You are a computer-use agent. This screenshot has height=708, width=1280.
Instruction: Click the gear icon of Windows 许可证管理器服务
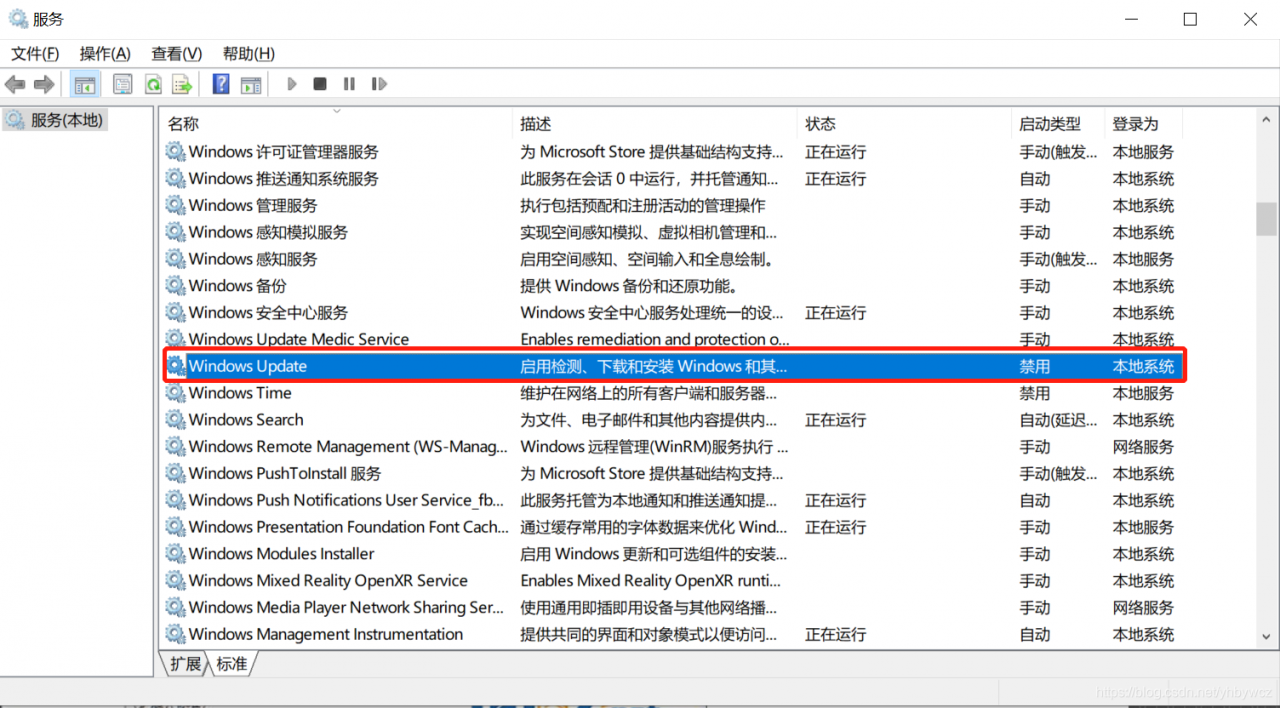pyautogui.click(x=175, y=152)
